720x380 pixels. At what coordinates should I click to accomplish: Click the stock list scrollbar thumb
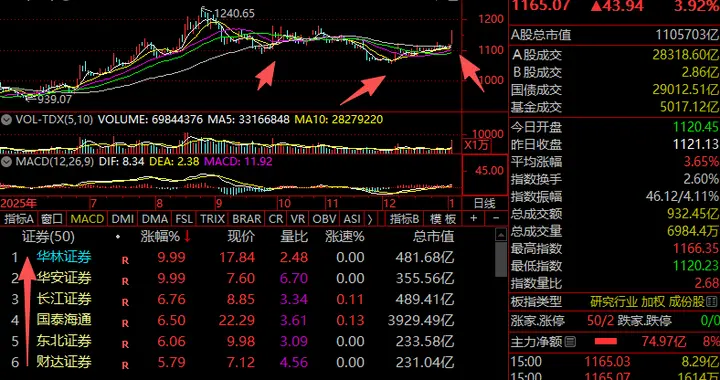click(x=501, y=259)
